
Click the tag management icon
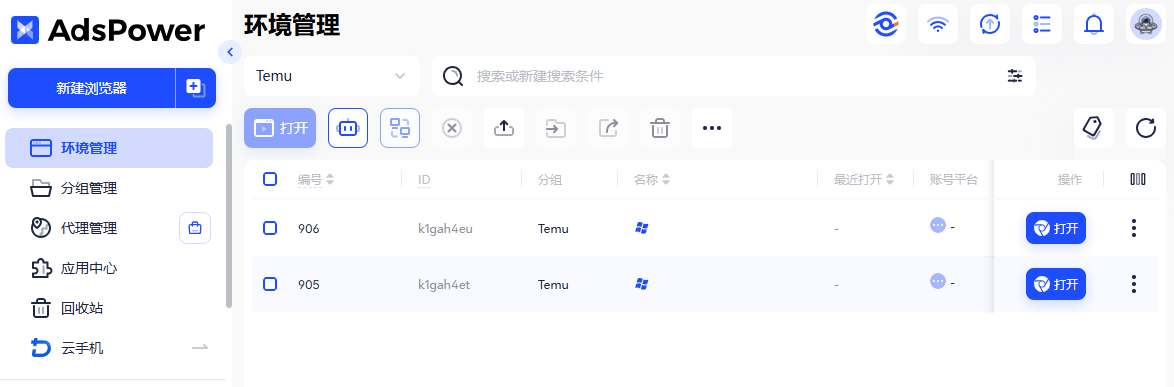point(1094,128)
